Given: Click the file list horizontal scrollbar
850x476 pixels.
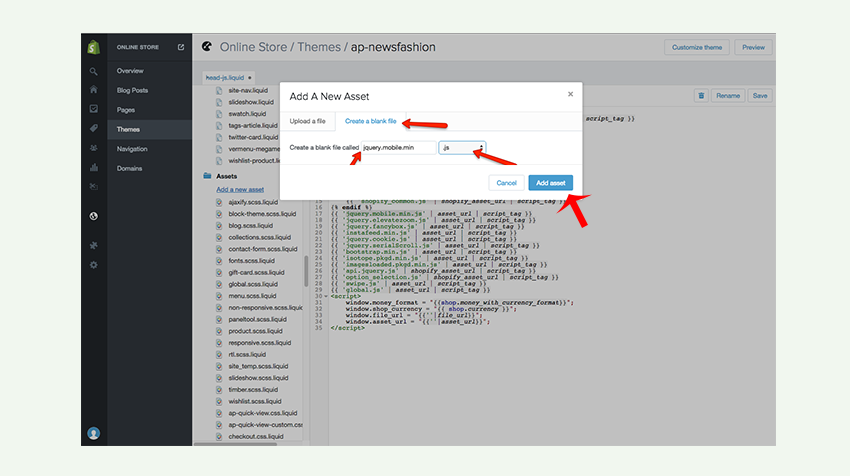Looking at the screenshot, I should click(x=235, y=444).
